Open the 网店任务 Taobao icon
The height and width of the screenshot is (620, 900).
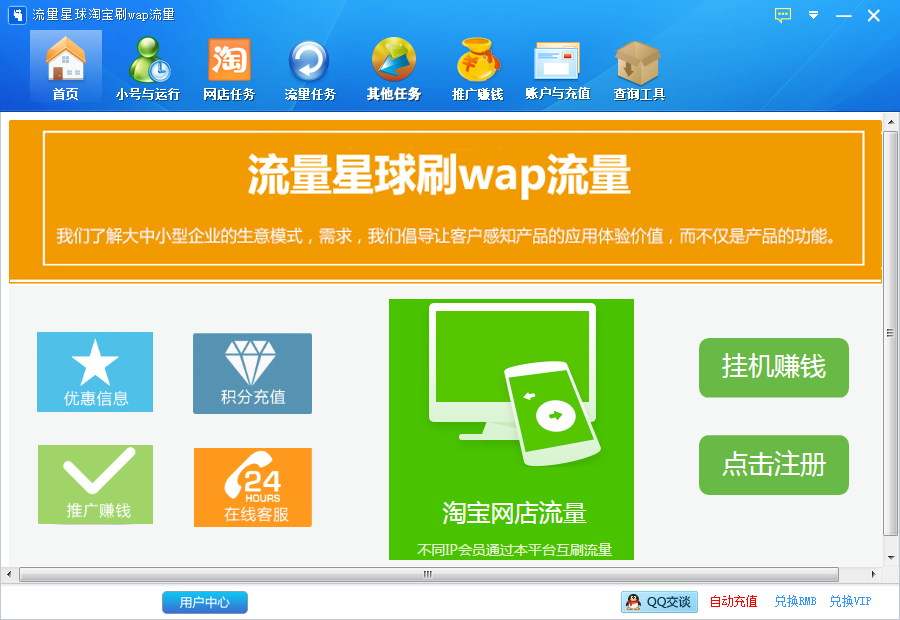coord(229,67)
